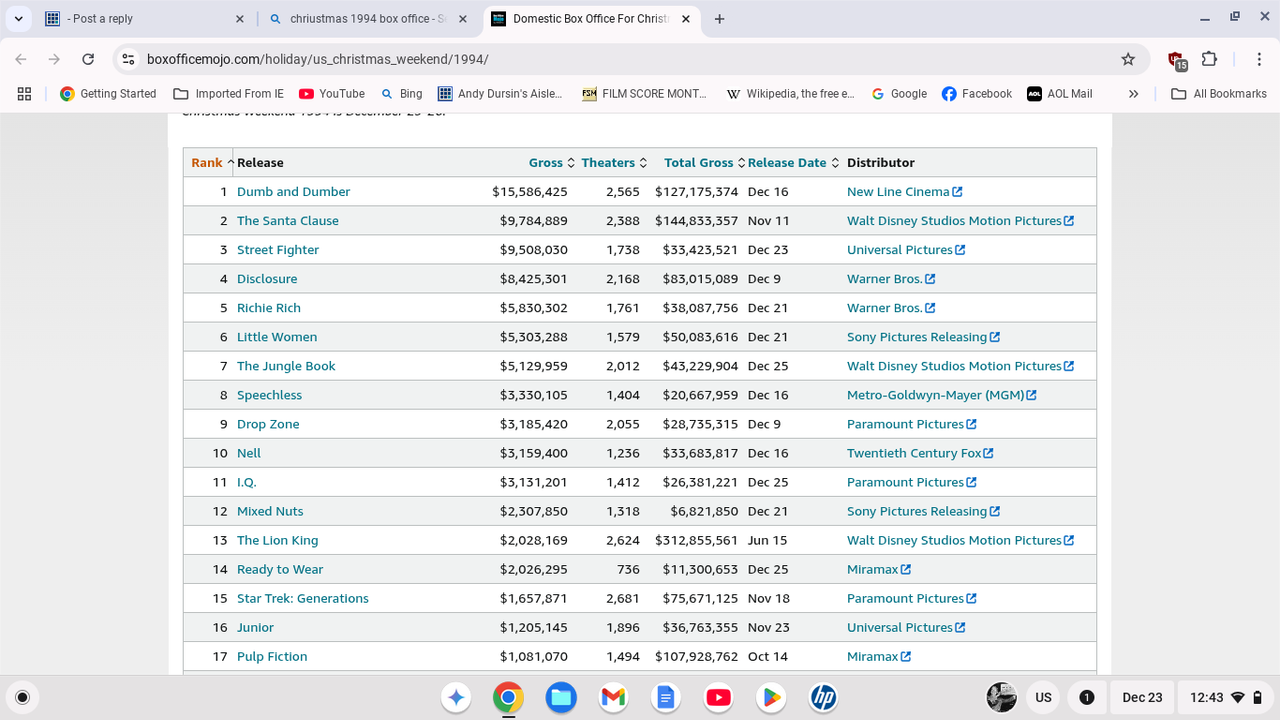1280x720 pixels.
Task: Open new tab with plus button
Action: (719, 19)
